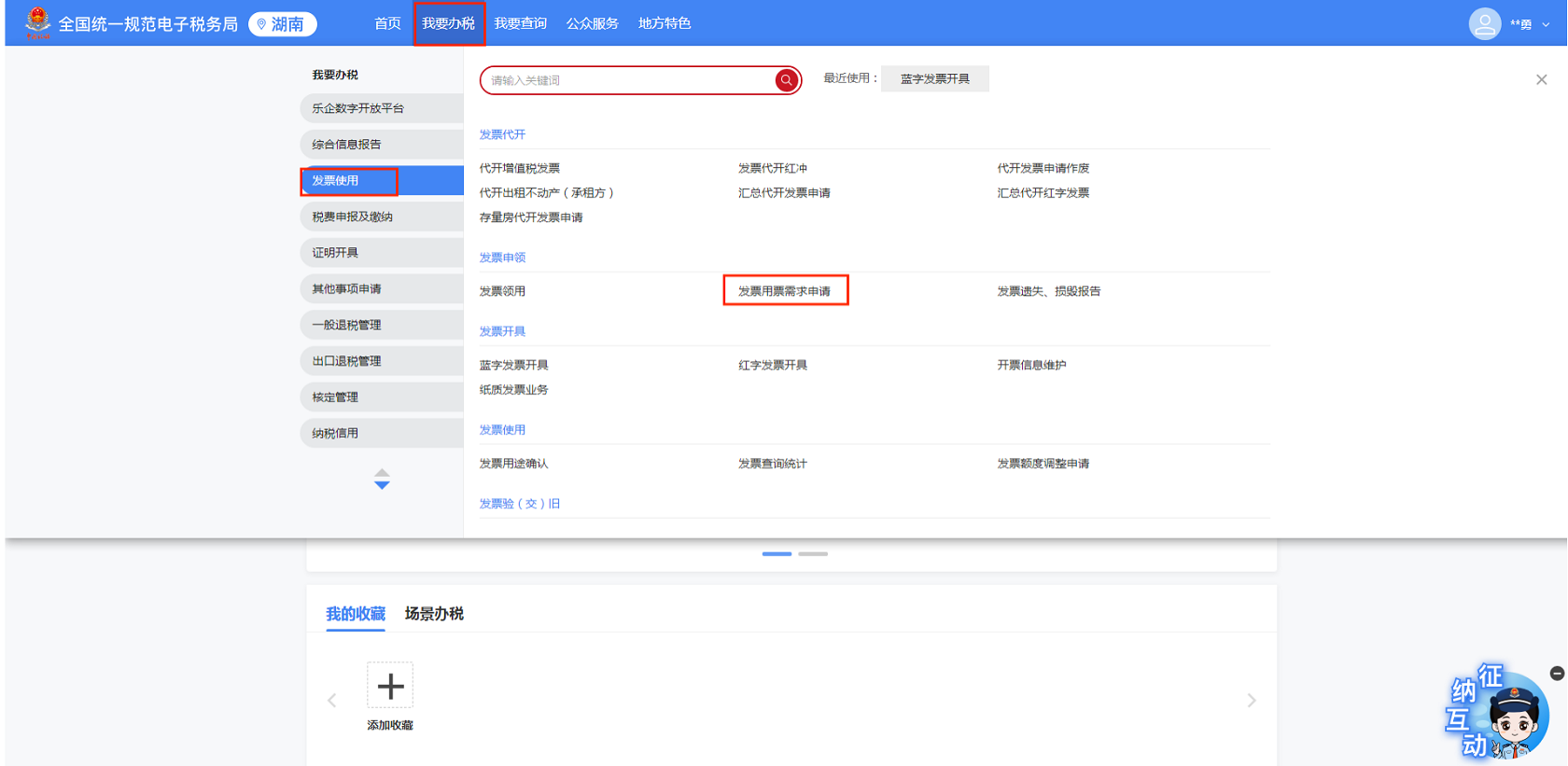1568x766 pixels.
Task: Minimize the mascot with the minus icon
Action: [1556, 673]
